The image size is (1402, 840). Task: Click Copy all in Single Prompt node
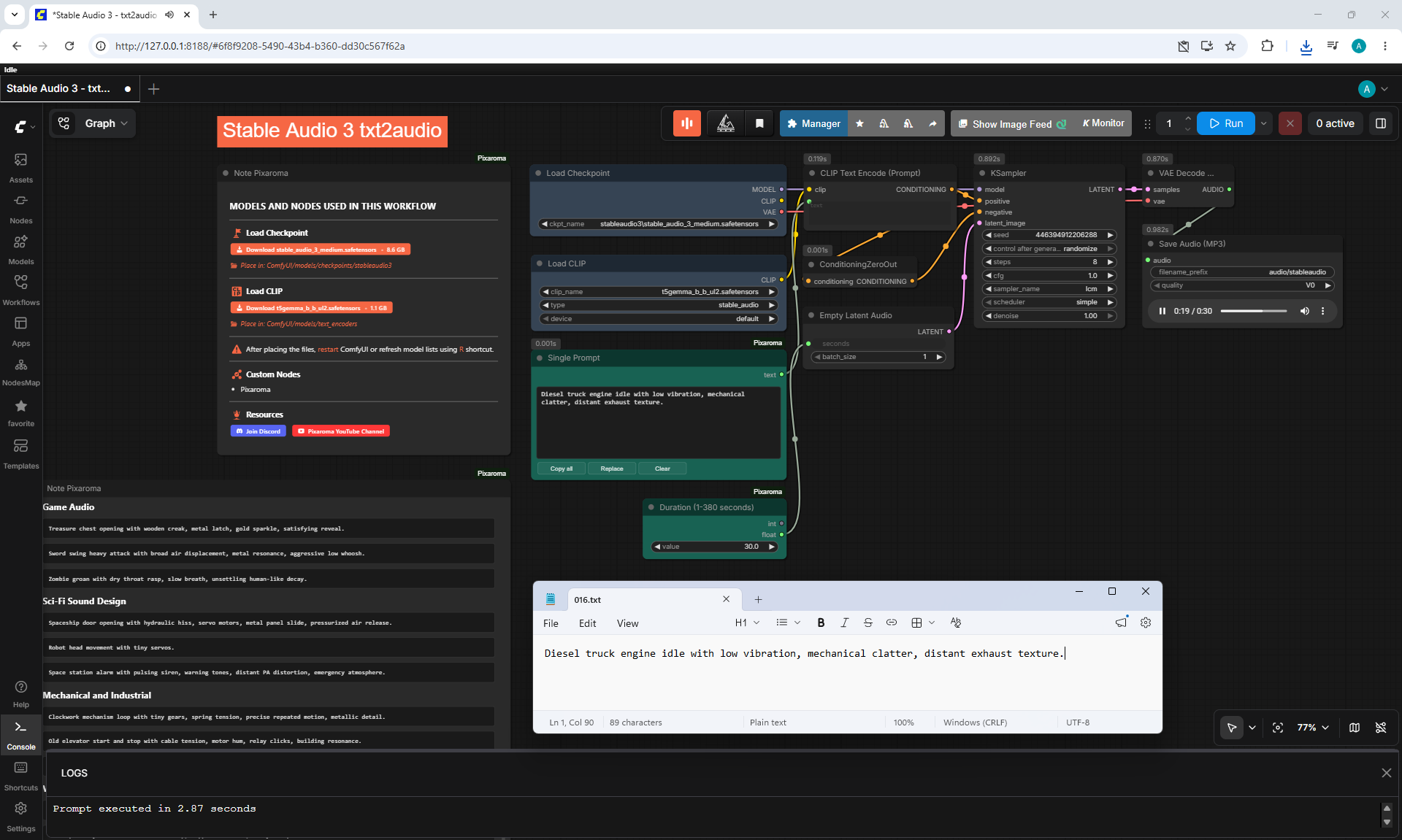tap(561, 469)
